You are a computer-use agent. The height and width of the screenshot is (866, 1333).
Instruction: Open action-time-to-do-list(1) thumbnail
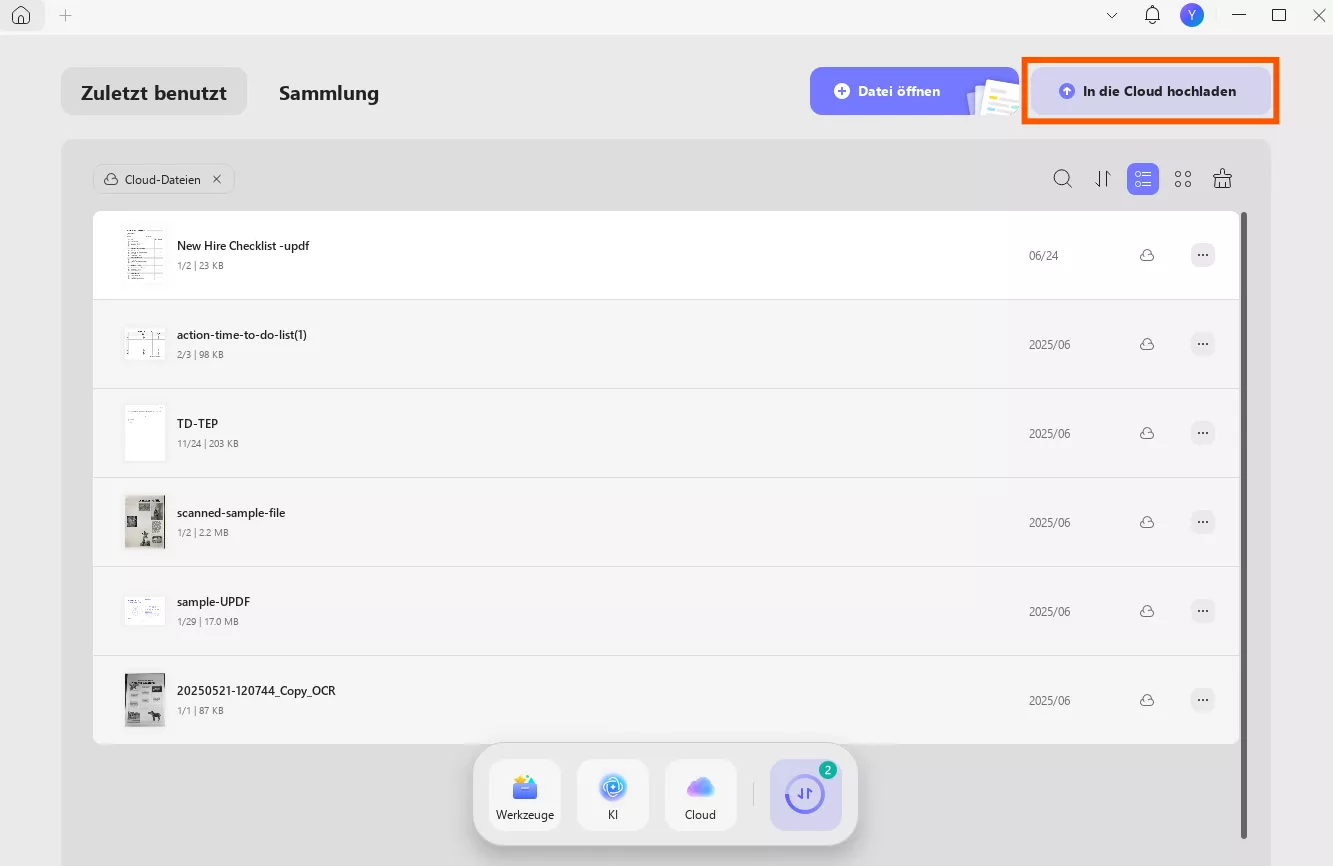click(x=145, y=344)
